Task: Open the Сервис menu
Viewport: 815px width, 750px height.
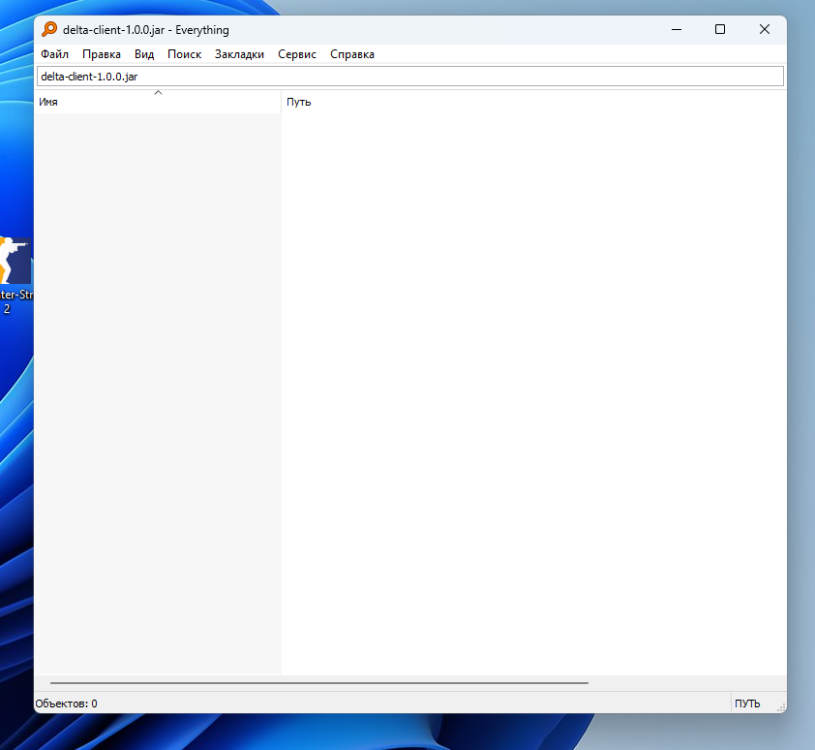Action: pos(297,54)
